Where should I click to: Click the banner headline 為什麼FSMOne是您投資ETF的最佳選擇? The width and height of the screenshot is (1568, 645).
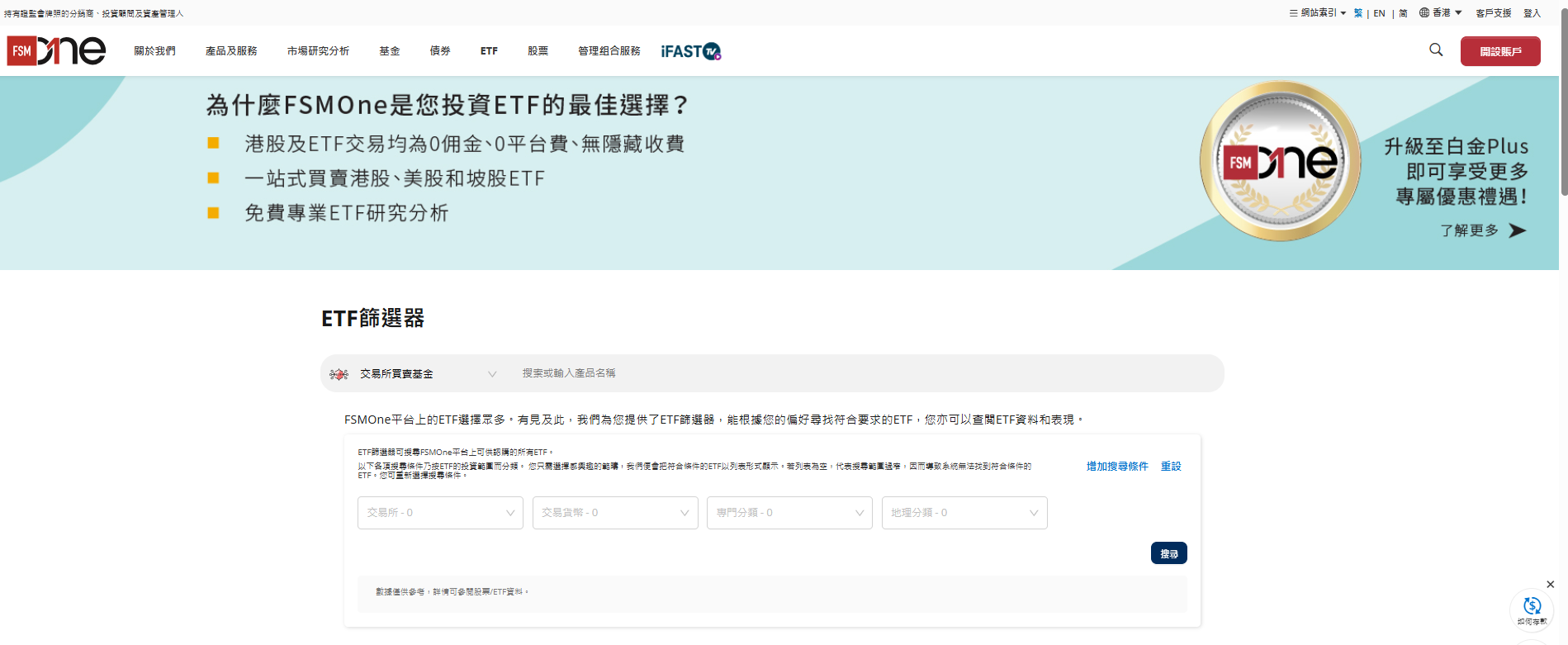447,105
